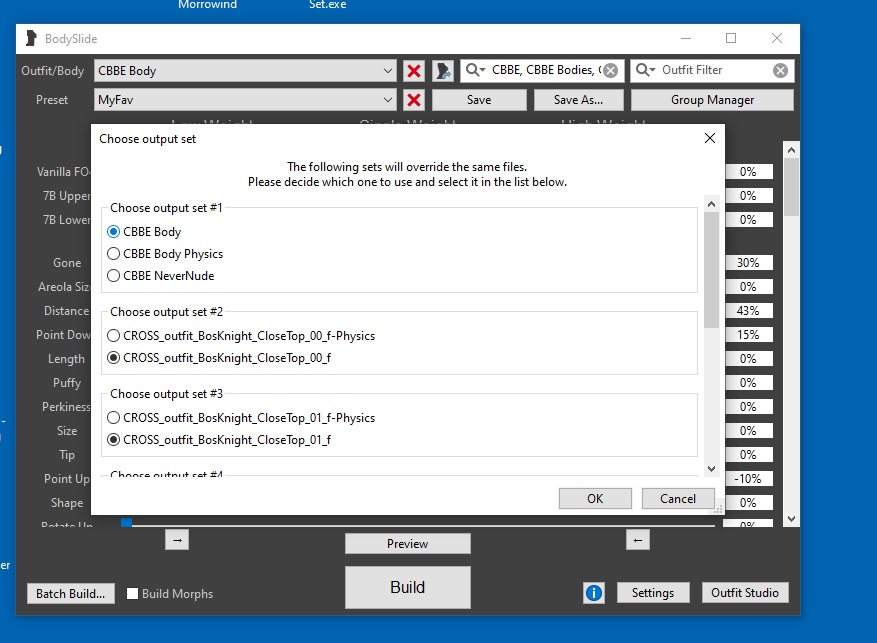The image size is (877, 643).
Task: Click the Rotate Up slider handle
Action: (126, 522)
